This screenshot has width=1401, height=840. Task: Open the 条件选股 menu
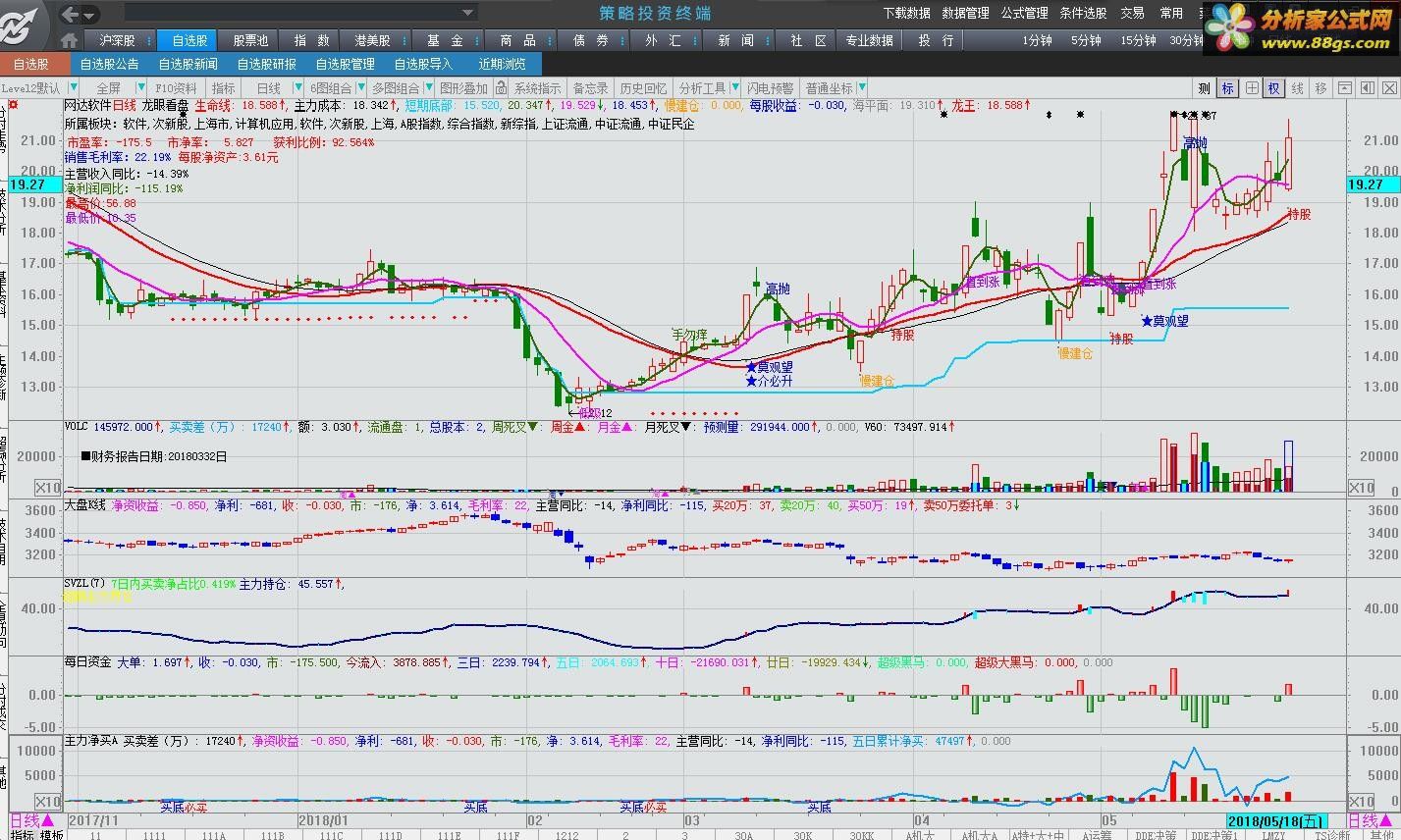pyautogui.click(x=1084, y=14)
